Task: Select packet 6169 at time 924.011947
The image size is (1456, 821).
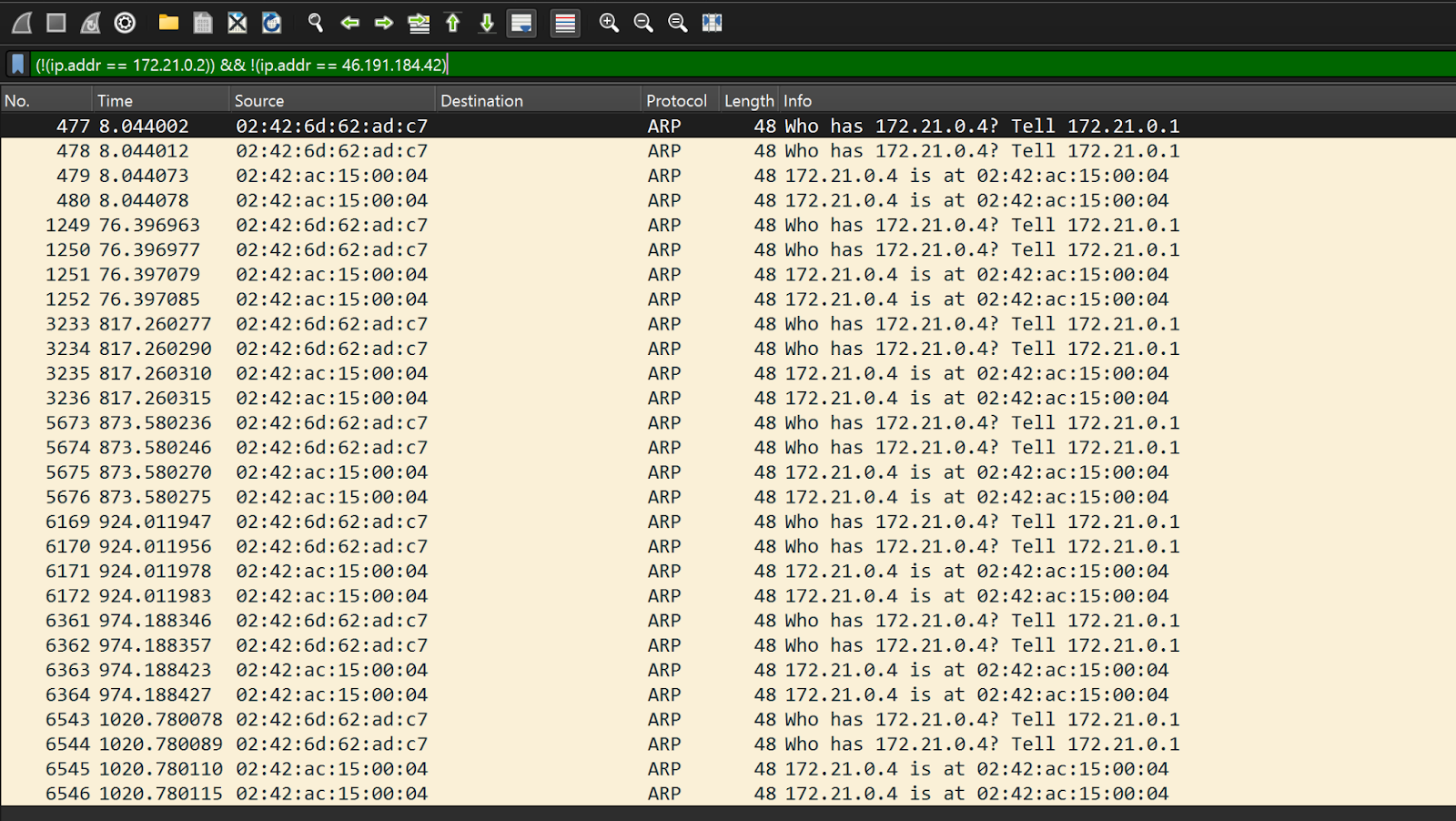Action: (x=728, y=522)
